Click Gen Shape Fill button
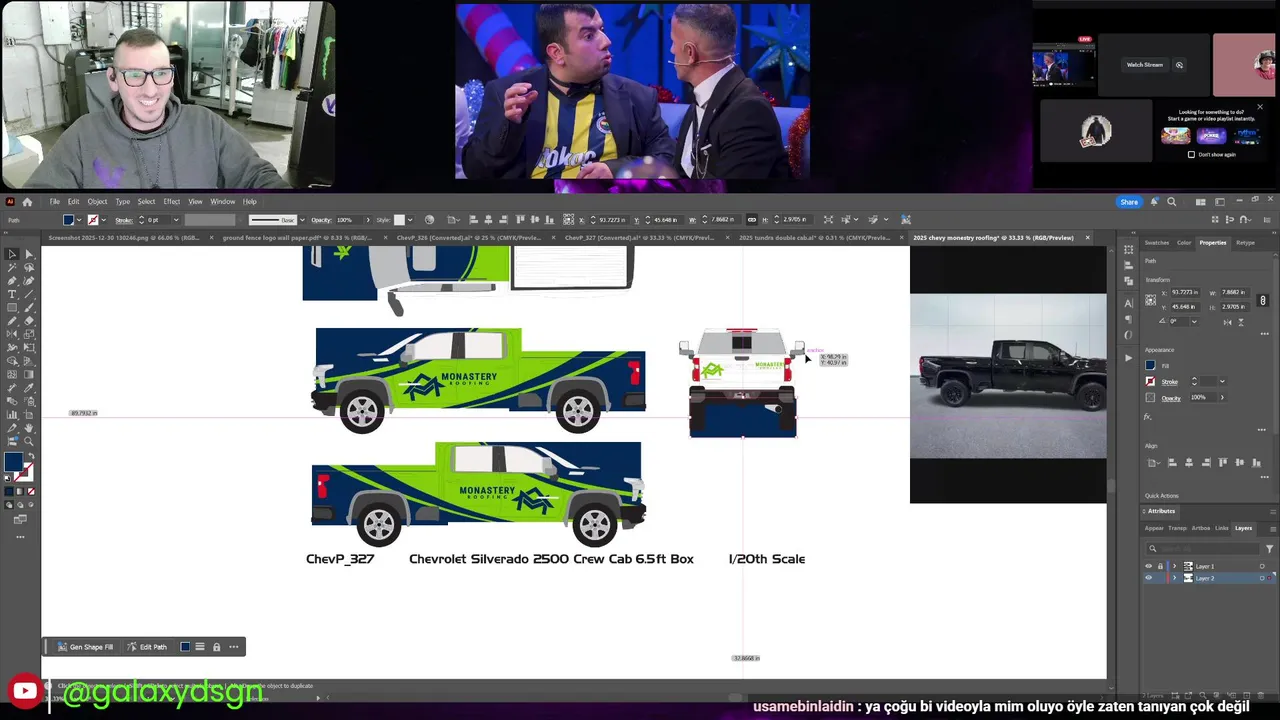The width and height of the screenshot is (1280, 720). coord(86,647)
